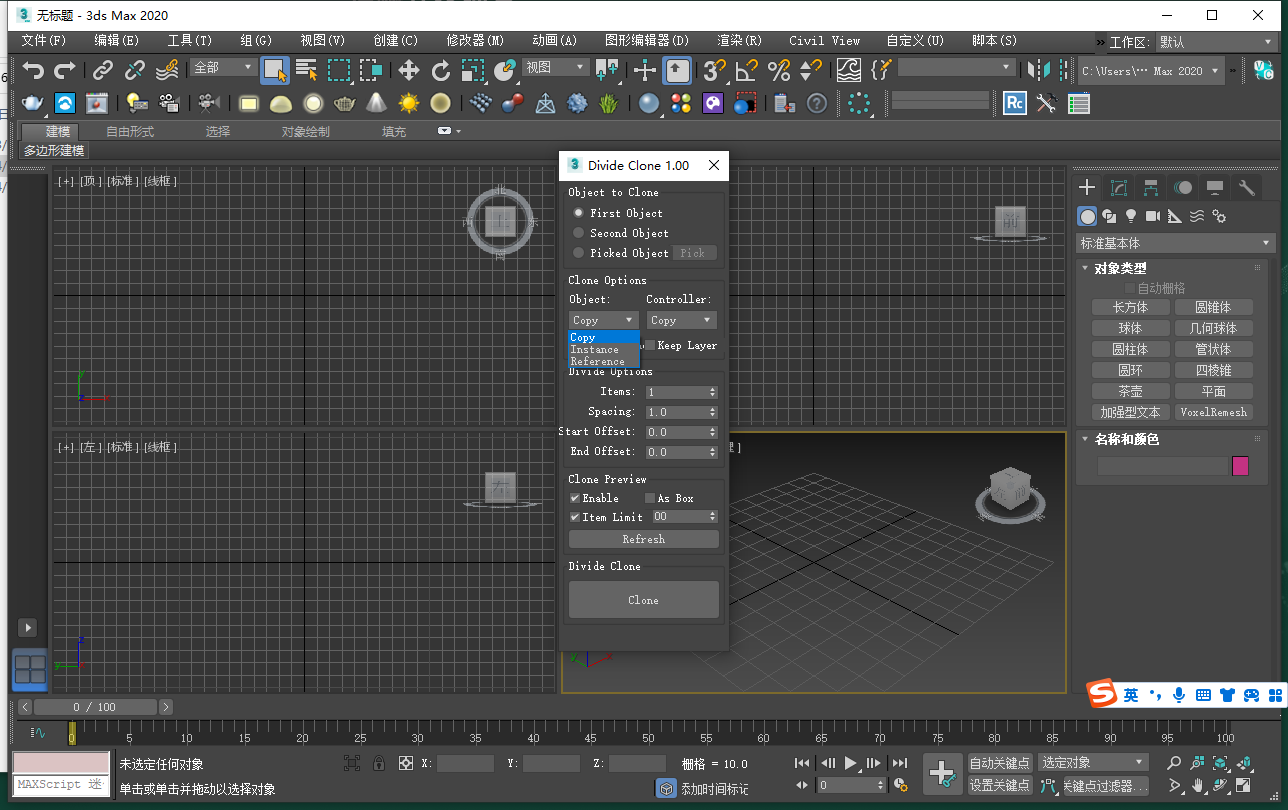
Task: Enable the As Box checkbox
Action: click(x=650, y=497)
